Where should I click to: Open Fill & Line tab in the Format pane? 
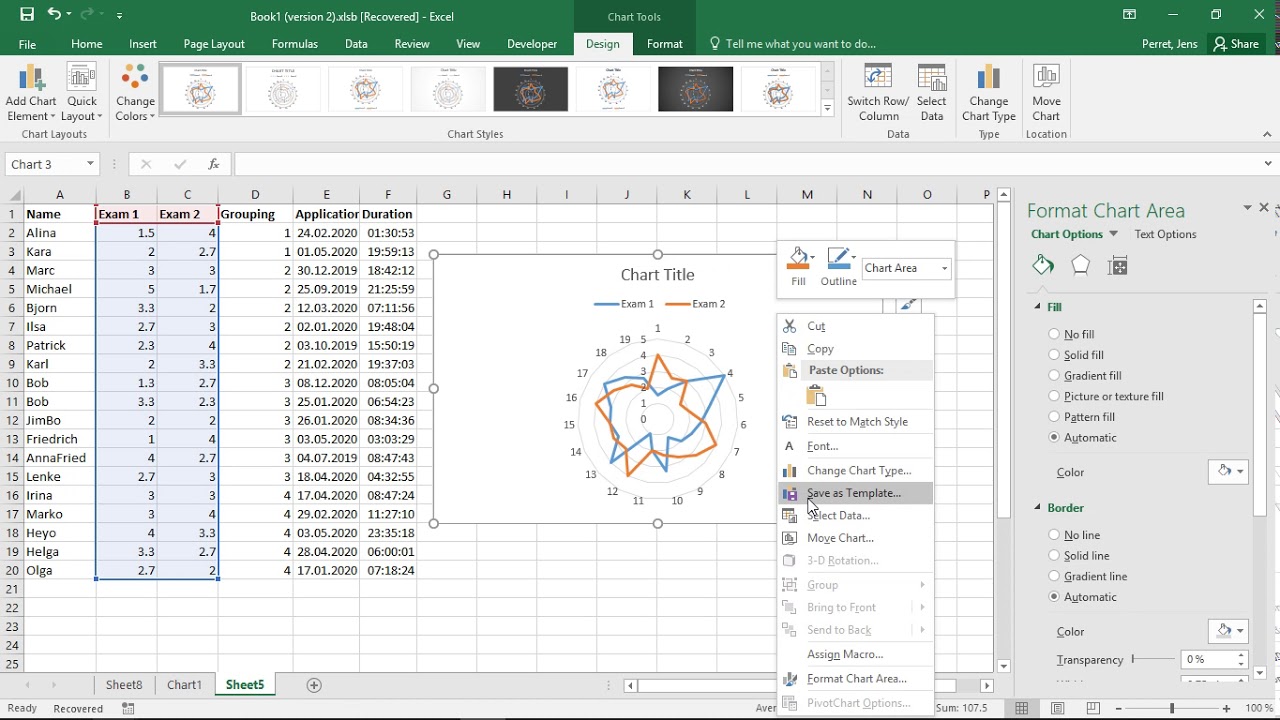click(1043, 265)
